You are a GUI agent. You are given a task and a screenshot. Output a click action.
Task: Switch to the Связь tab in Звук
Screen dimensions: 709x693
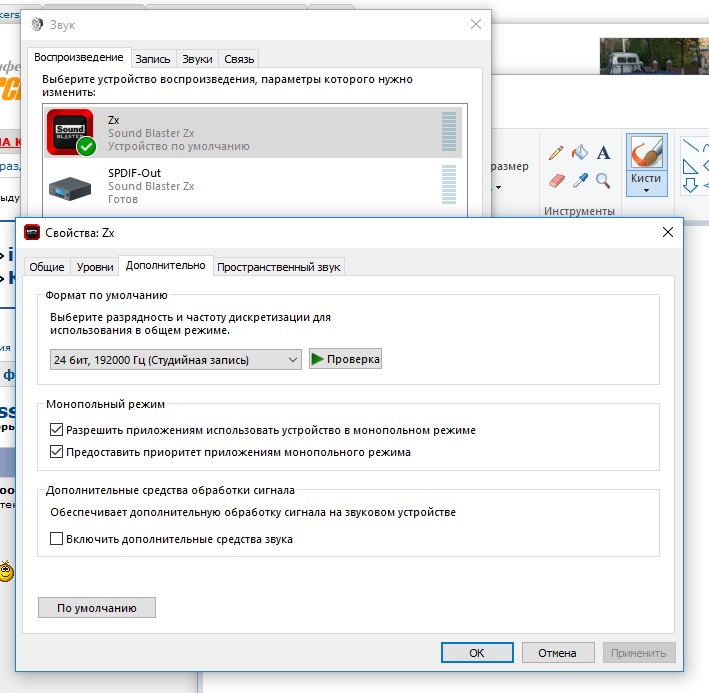click(x=239, y=59)
